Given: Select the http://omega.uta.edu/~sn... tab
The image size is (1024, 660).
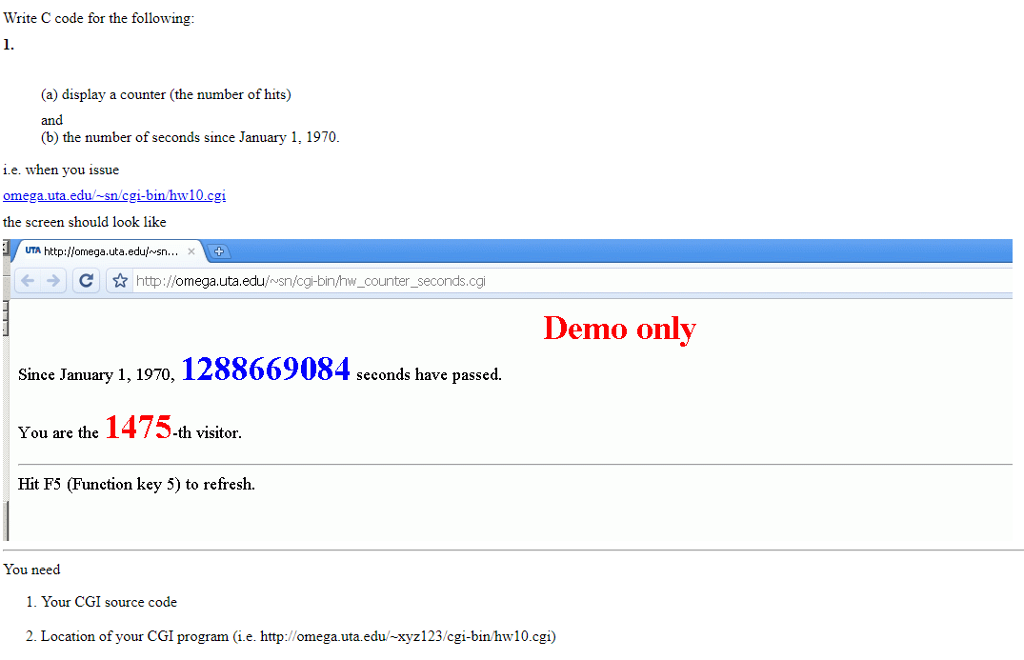Looking at the screenshot, I should [x=110, y=251].
